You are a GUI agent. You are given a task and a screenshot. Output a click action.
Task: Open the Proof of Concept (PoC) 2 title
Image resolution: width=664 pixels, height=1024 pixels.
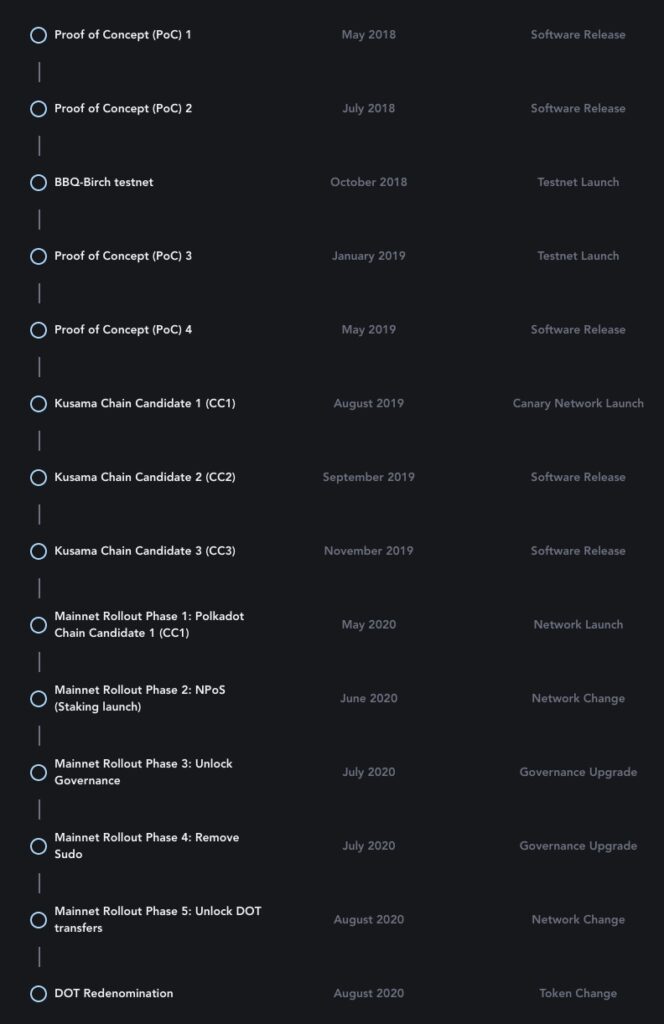tap(123, 108)
